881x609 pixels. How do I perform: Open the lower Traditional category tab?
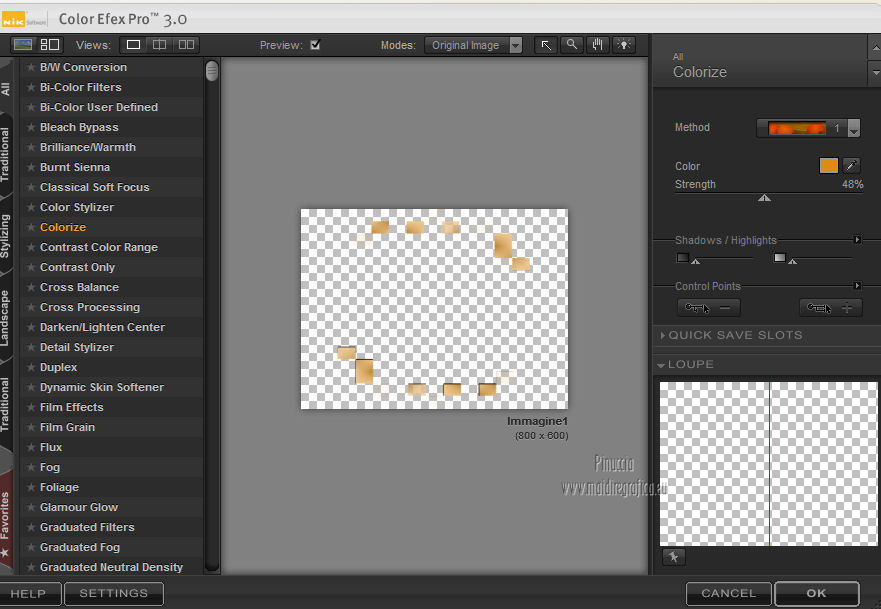pos(6,405)
